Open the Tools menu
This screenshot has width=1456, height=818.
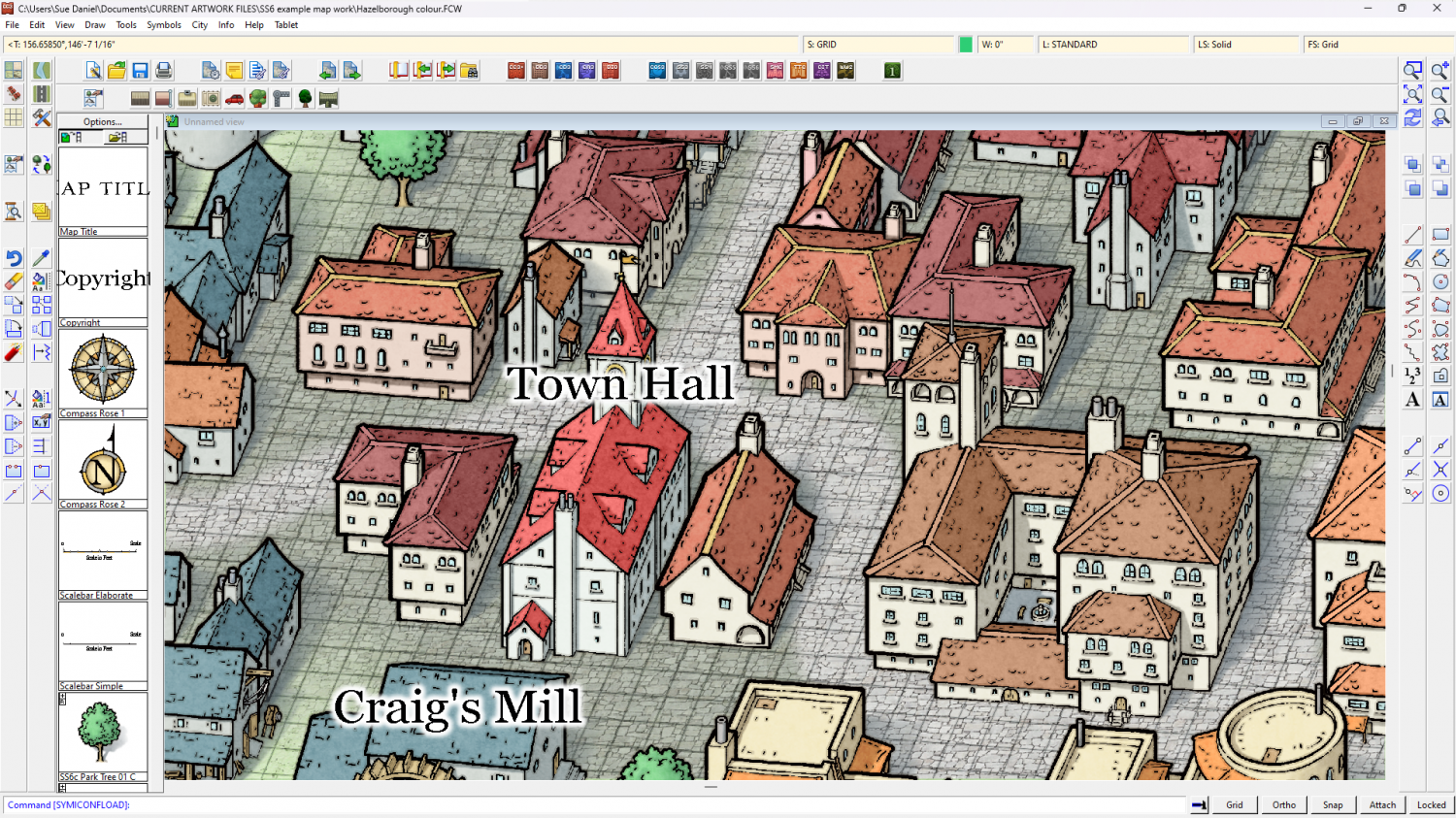(x=126, y=25)
